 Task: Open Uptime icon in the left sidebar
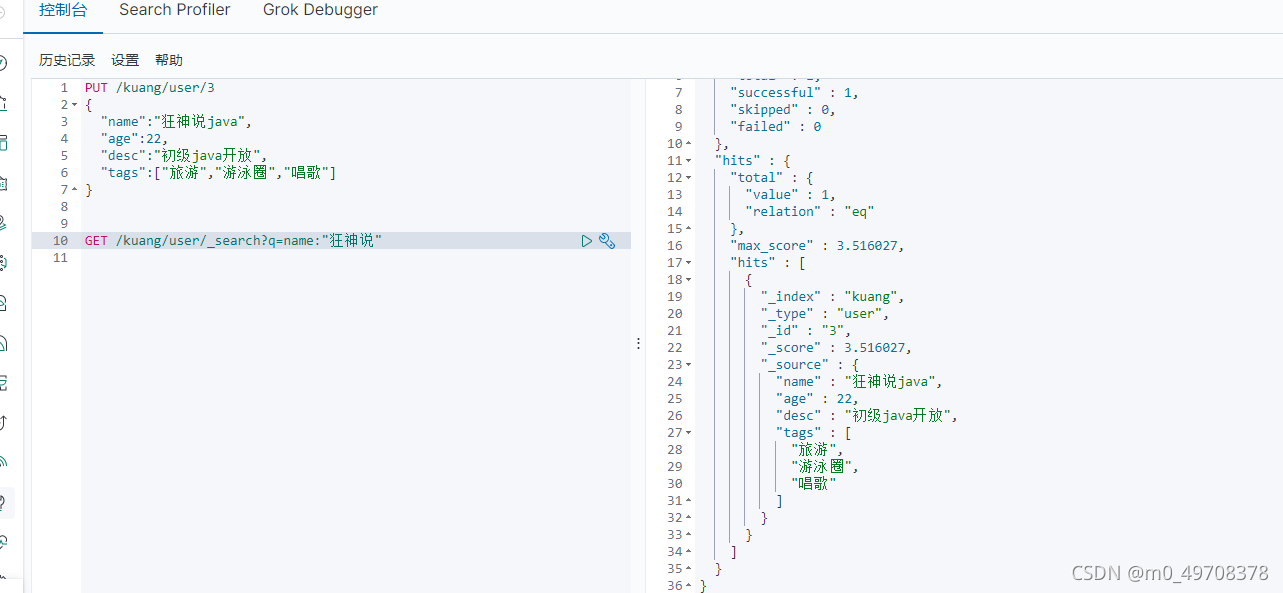point(3,422)
